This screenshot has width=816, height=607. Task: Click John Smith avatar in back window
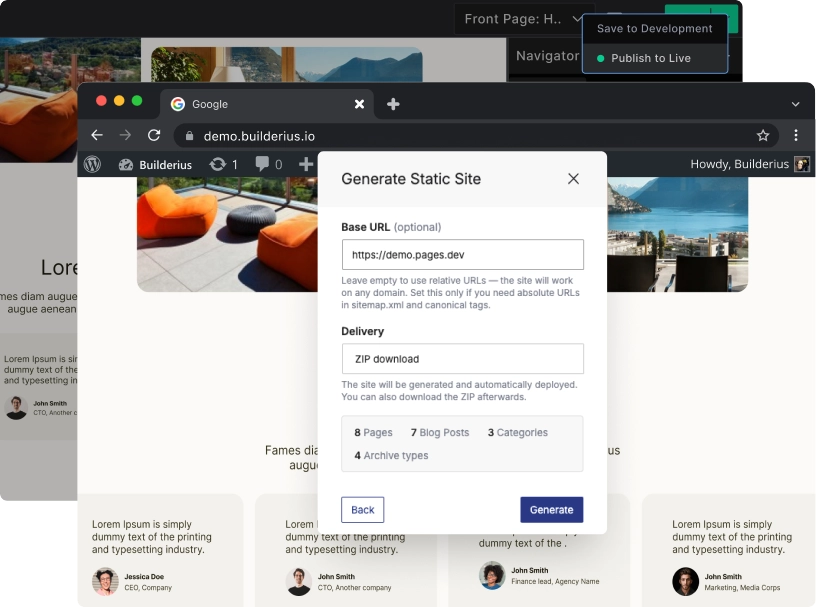click(x=16, y=408)
